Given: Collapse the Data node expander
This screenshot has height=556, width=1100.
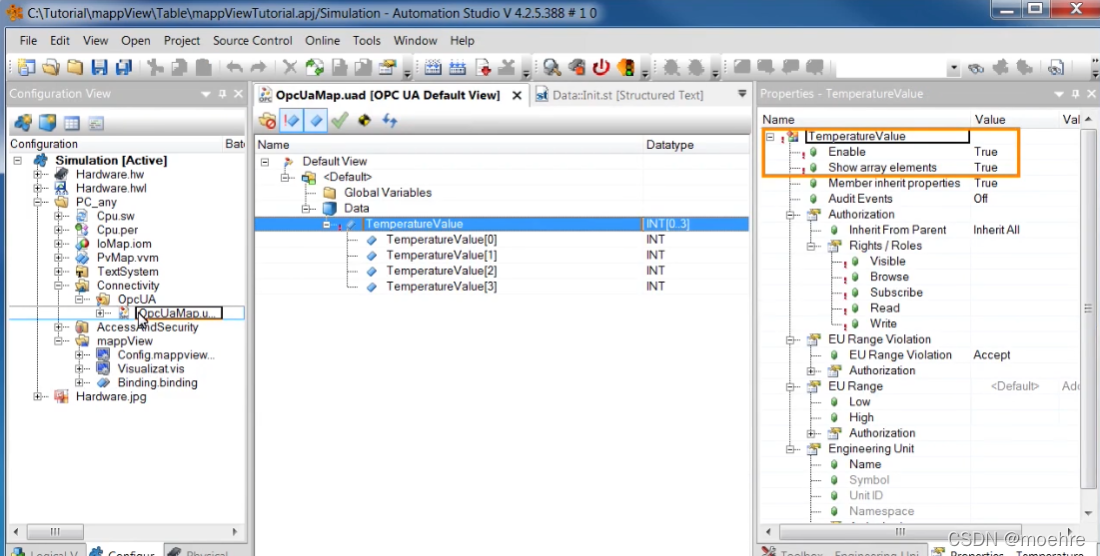Looking at the screenshot, I should (306, 209).
